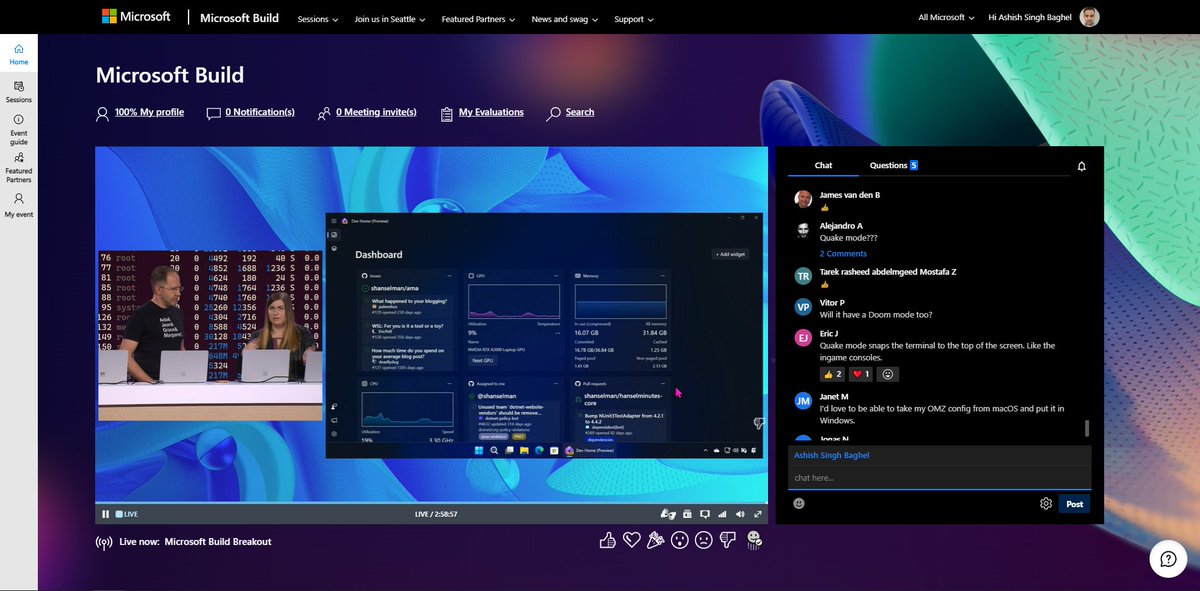Toggle floating reactions smiley with checkmark
This screenshot has height=591, width=1200.
[x=754, y=541]
